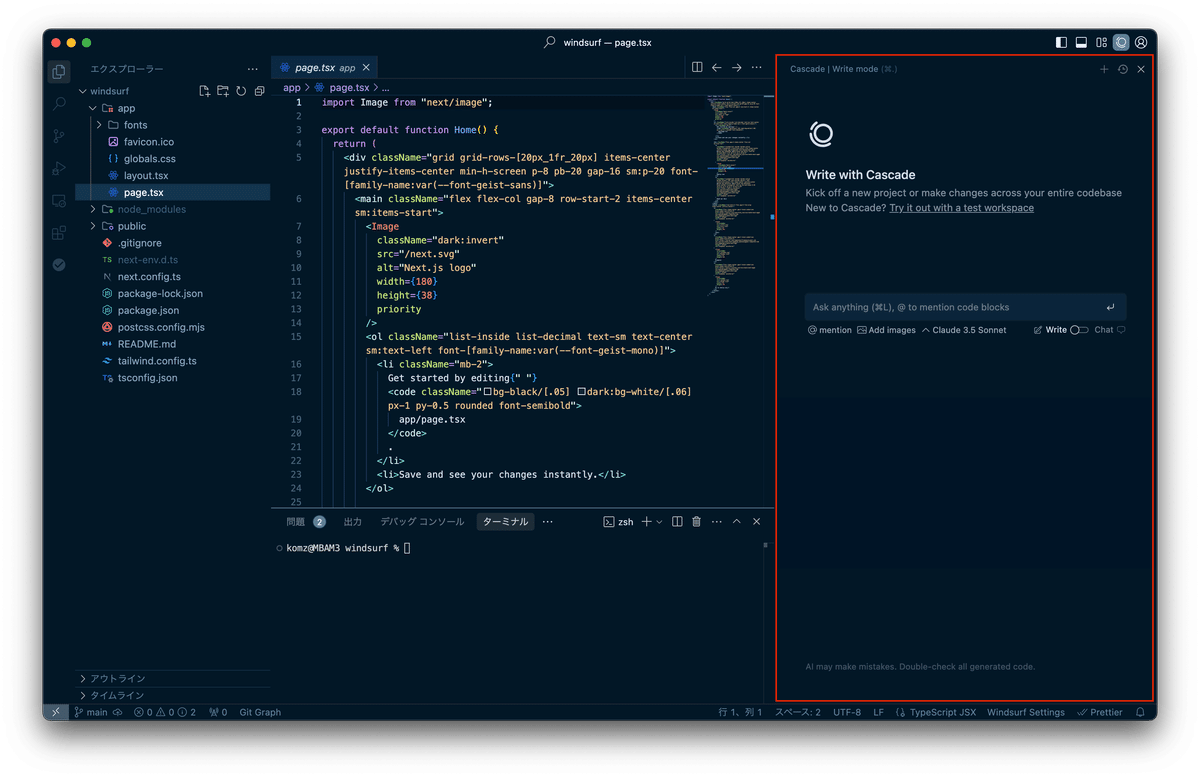Close the page.tsx editor tab
The image size is (1200, 777).
click(x=366, y=68)
